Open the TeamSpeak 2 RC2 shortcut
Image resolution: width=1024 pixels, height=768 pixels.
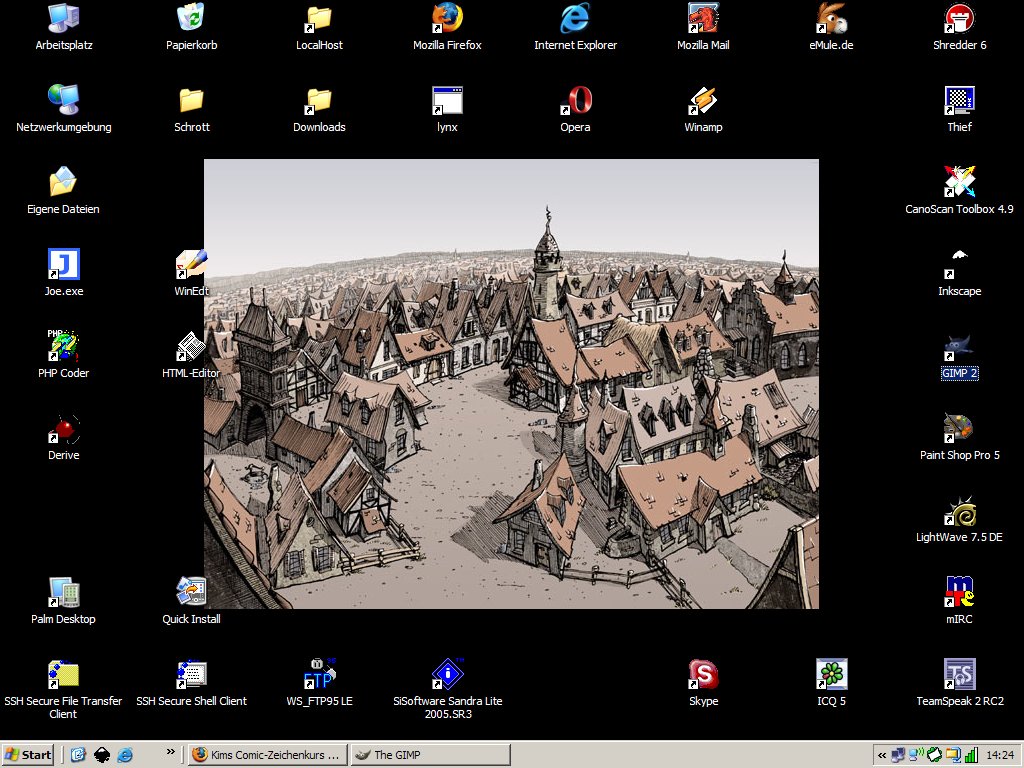pos(959,675)
